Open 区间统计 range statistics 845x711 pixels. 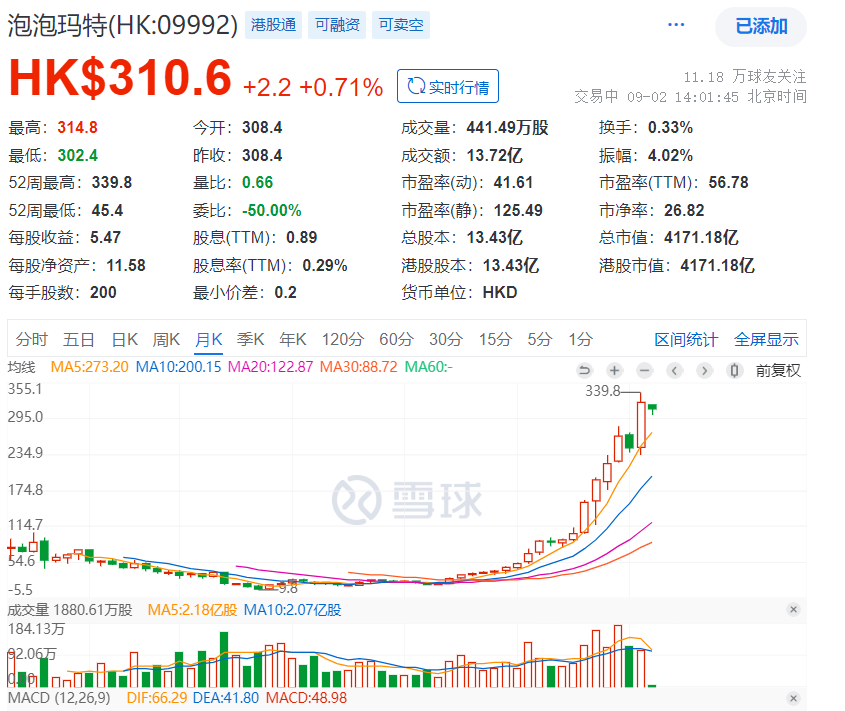685,340
